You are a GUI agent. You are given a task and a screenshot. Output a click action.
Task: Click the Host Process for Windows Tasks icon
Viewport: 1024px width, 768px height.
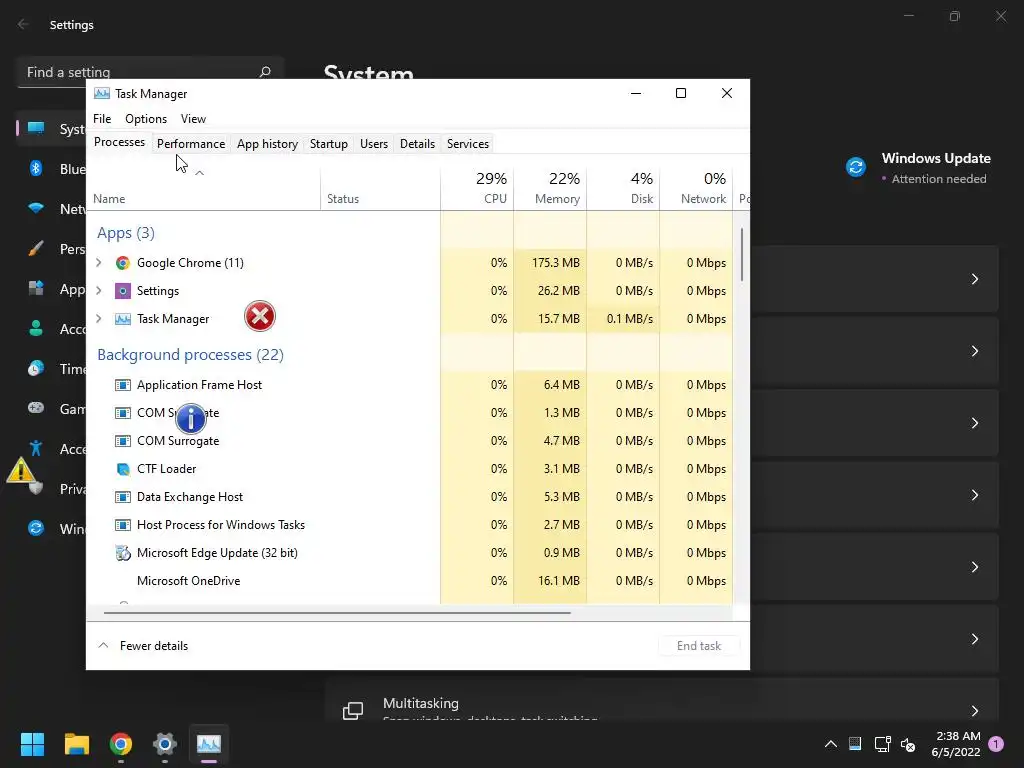click(122, 525)
